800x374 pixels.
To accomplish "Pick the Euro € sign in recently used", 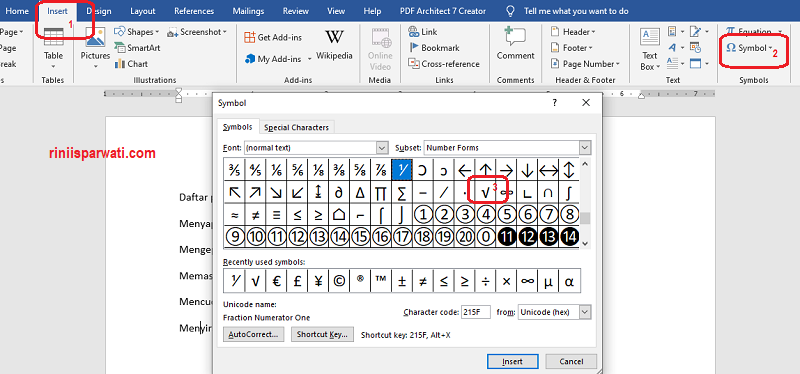I will 276,281.
